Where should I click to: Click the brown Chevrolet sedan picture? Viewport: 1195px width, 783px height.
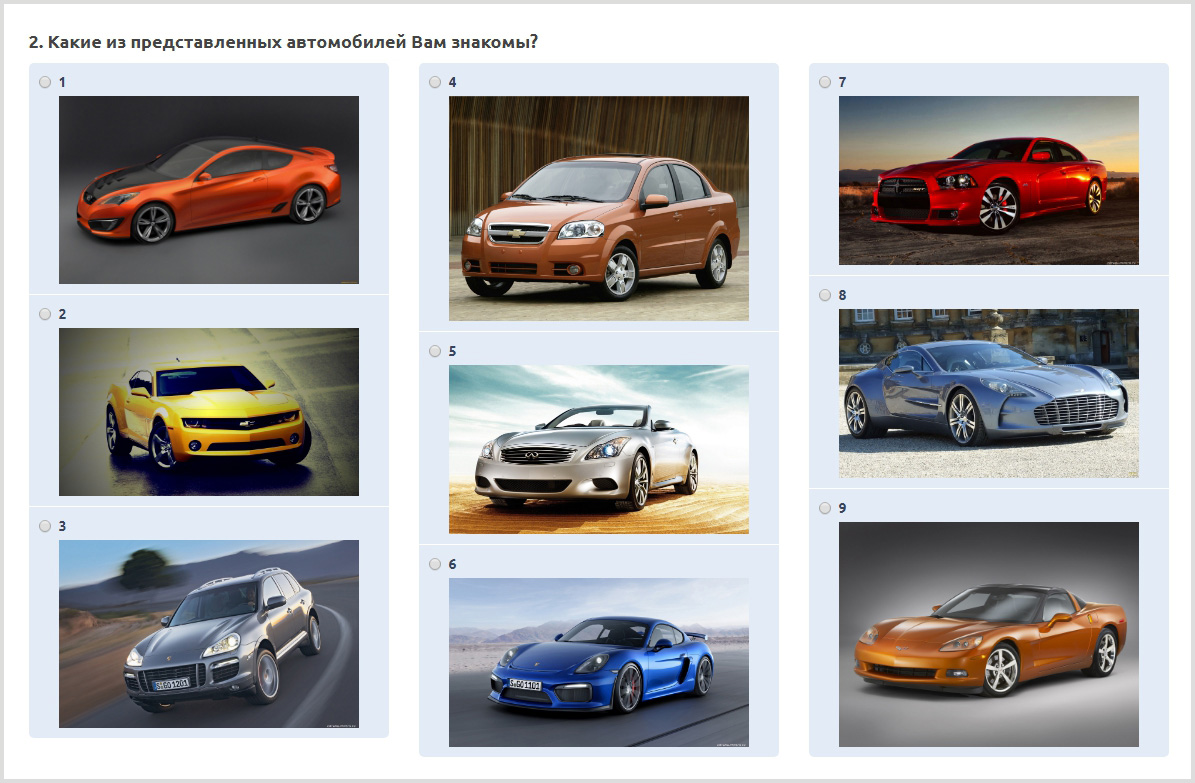(599, 208)
